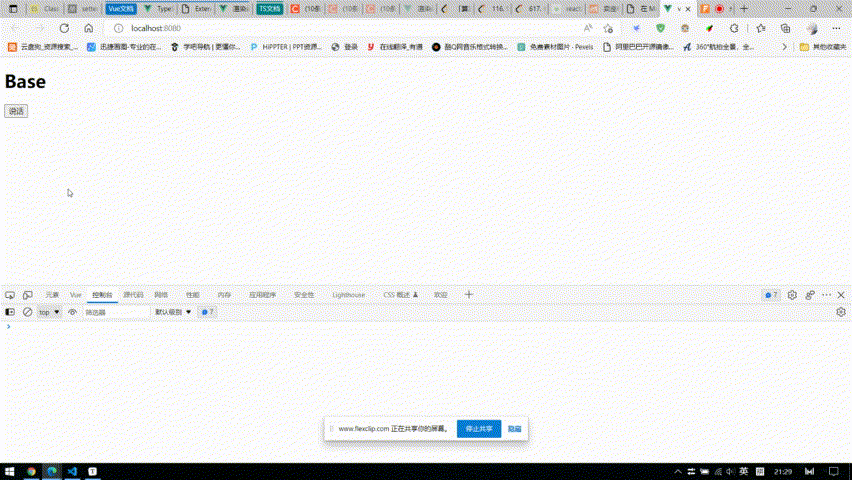
Task: Click the console prompt line
Action: (x=426, y=327)
